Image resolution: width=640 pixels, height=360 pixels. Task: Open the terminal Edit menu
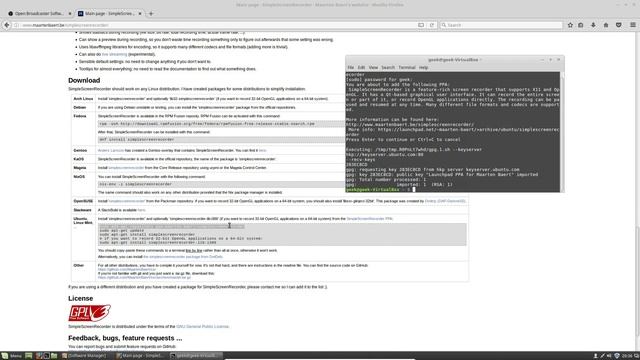(x=361, y=67)
